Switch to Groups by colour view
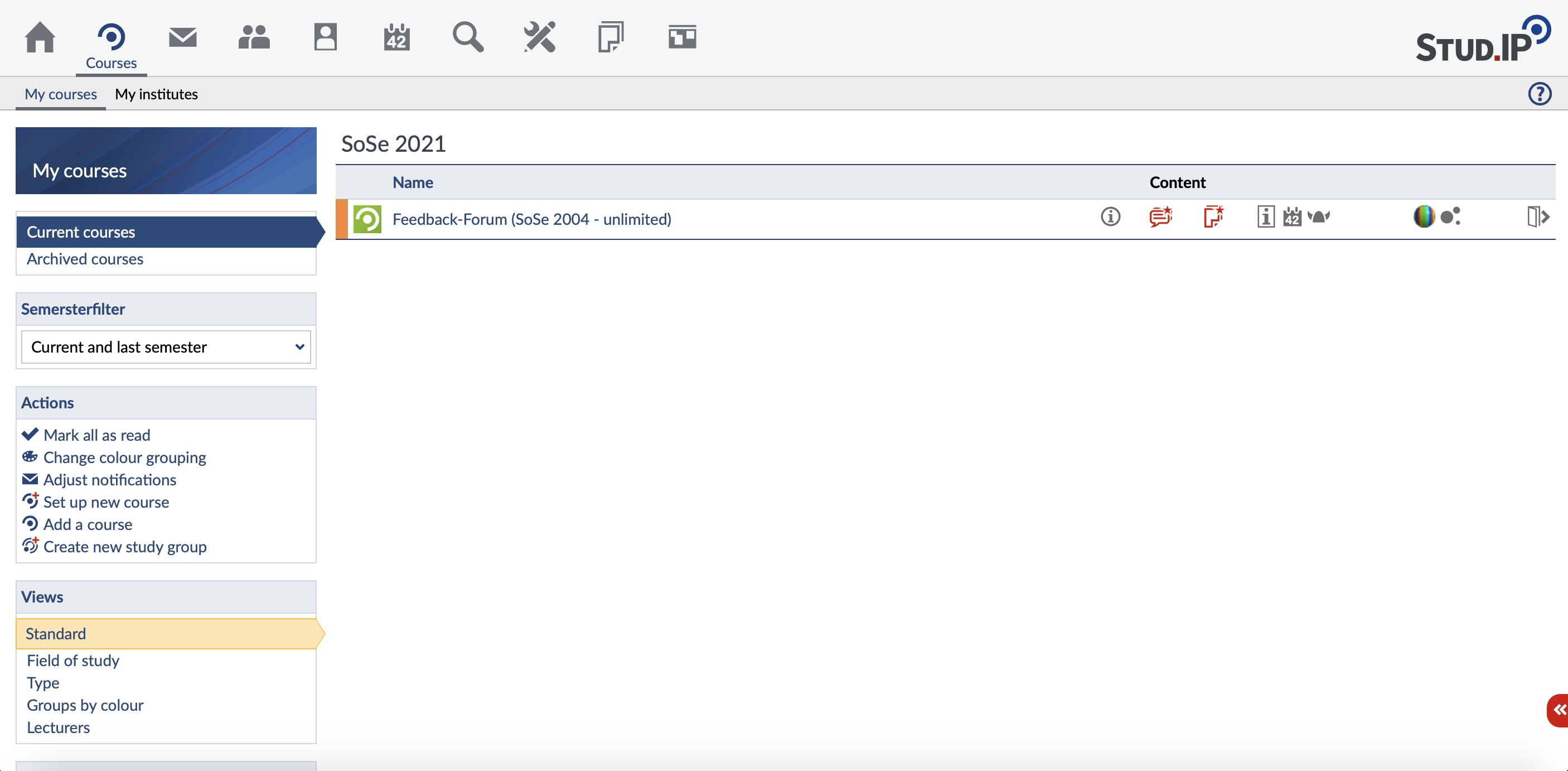This screenshot has height=771, width=1568. click(x=85, y=705)
